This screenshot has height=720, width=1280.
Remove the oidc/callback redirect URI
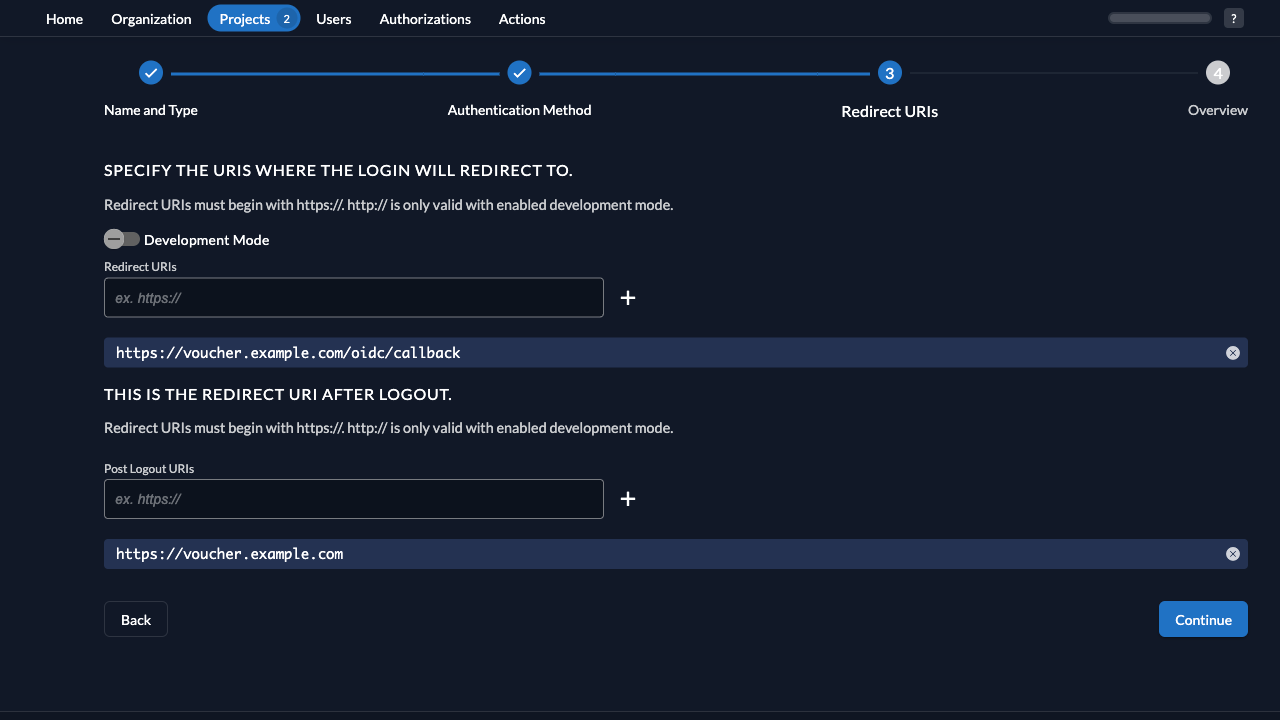click(x=1232, y=353)
